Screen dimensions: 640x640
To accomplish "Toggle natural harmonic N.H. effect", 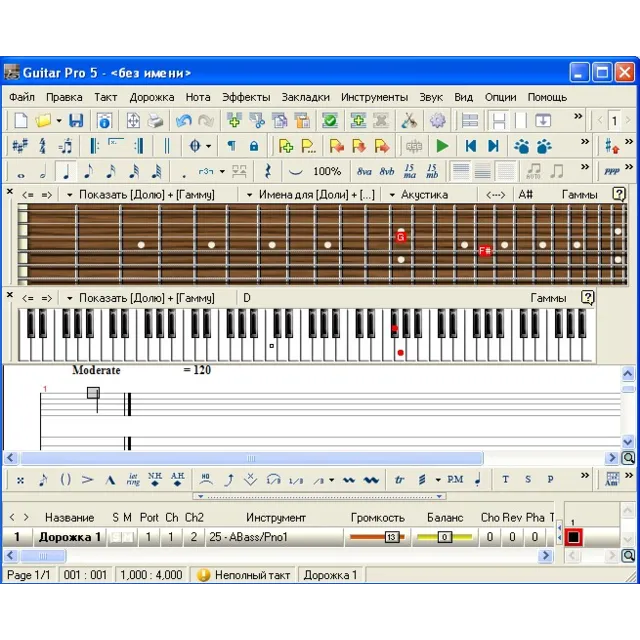I will point(155,479).
